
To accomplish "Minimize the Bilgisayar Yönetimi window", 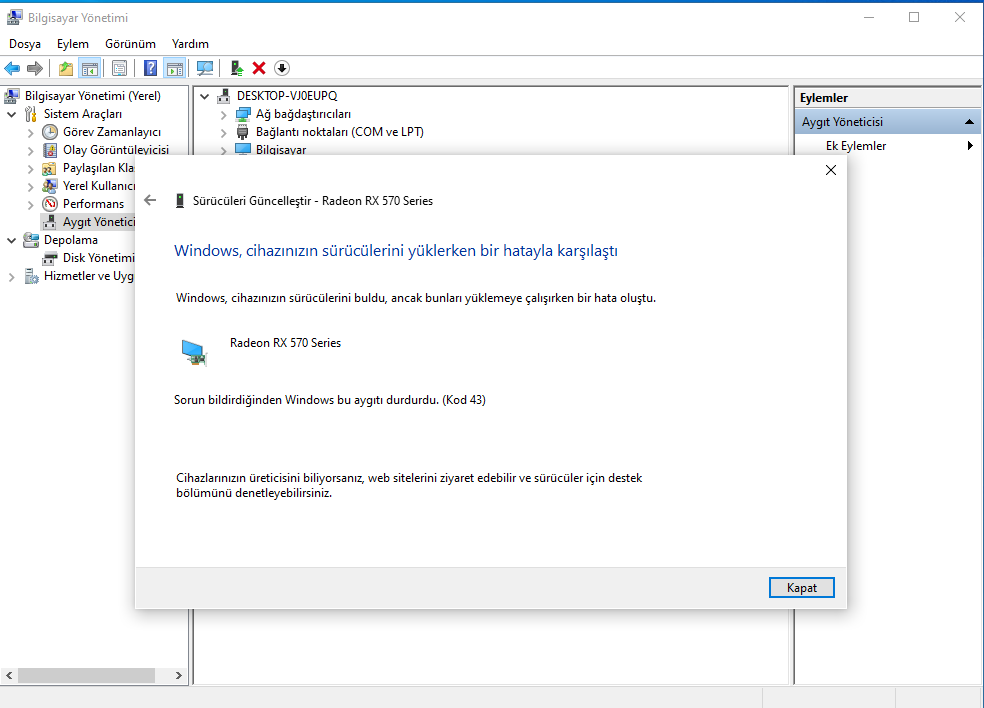I will [869, 18].
